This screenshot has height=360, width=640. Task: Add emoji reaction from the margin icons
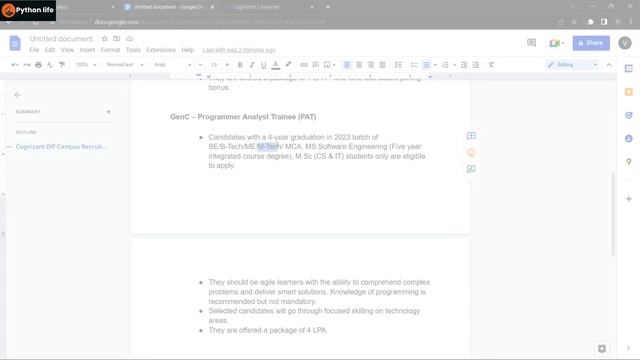point(471,153)
